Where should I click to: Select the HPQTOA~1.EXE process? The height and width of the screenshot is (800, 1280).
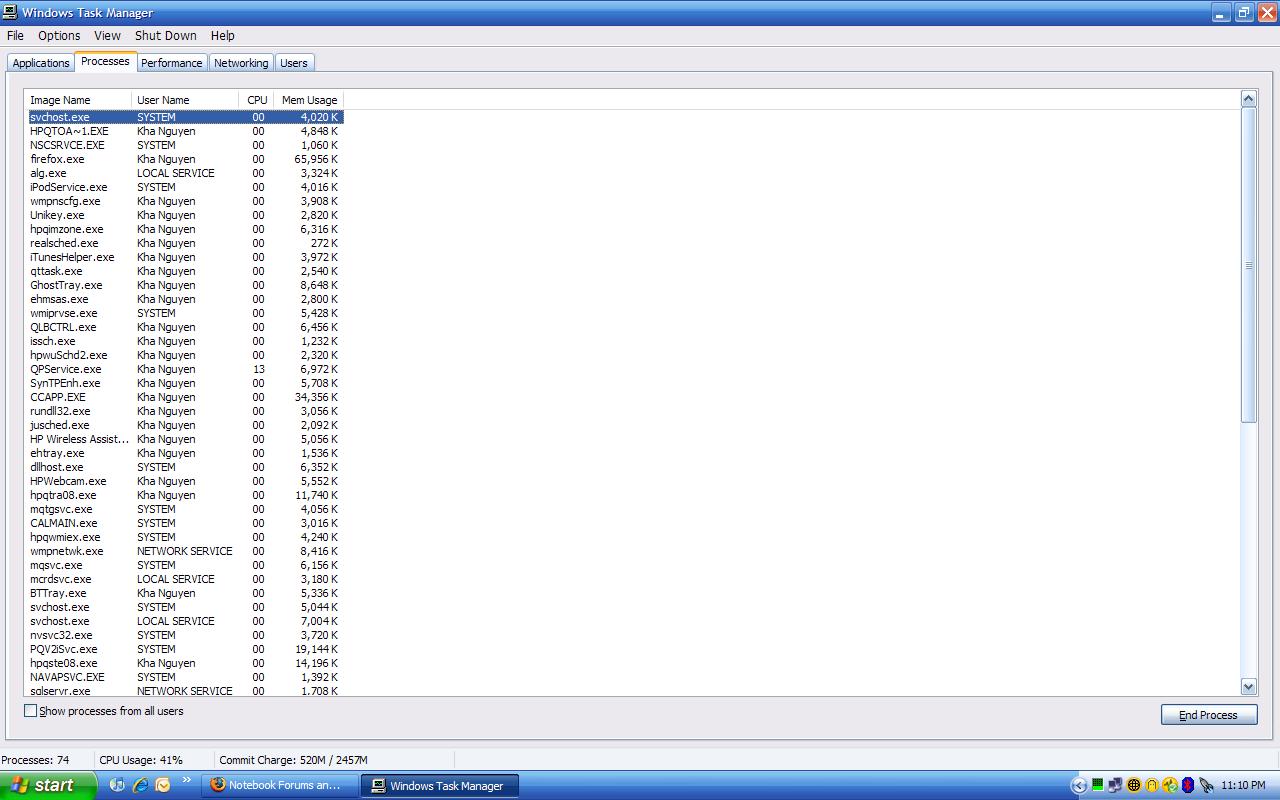pos(184,131)
